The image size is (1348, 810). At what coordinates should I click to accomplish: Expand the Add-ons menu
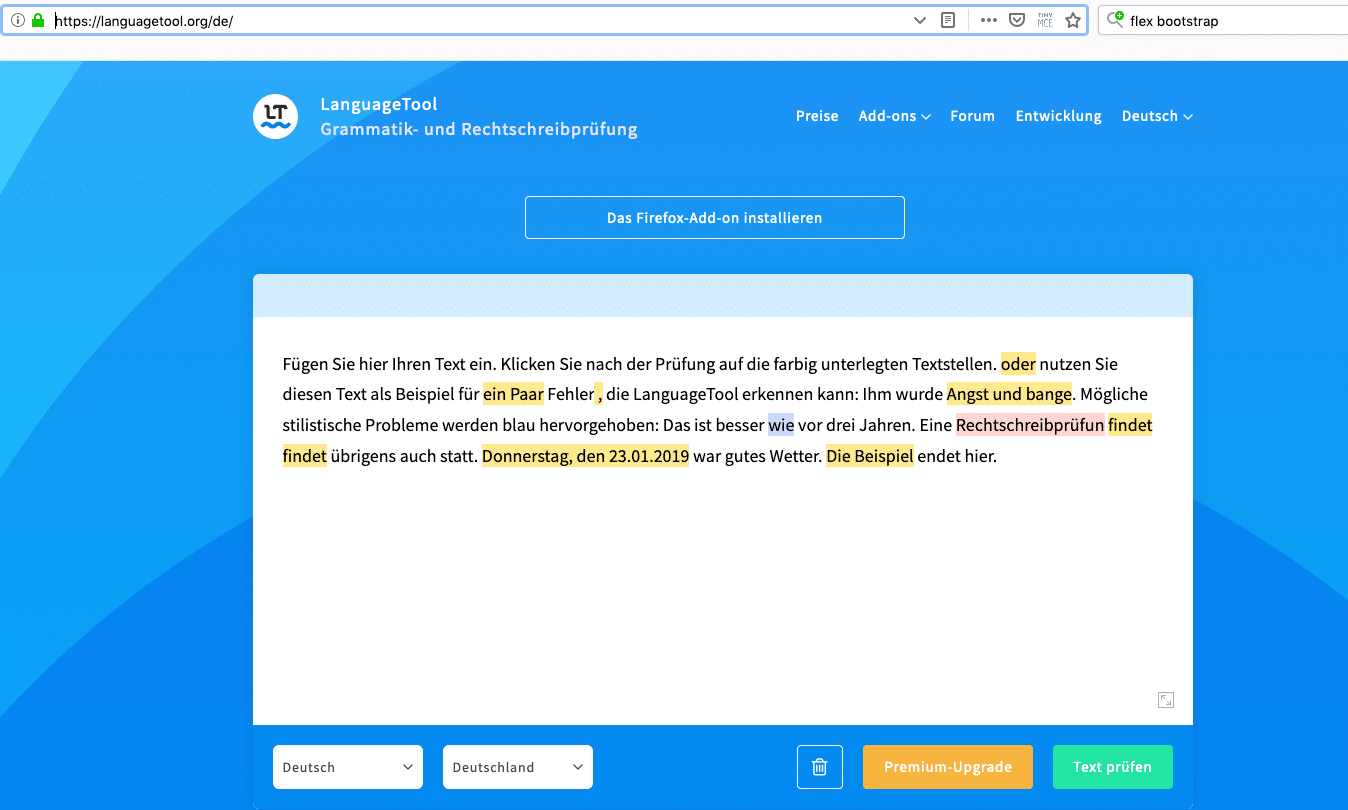894,116
